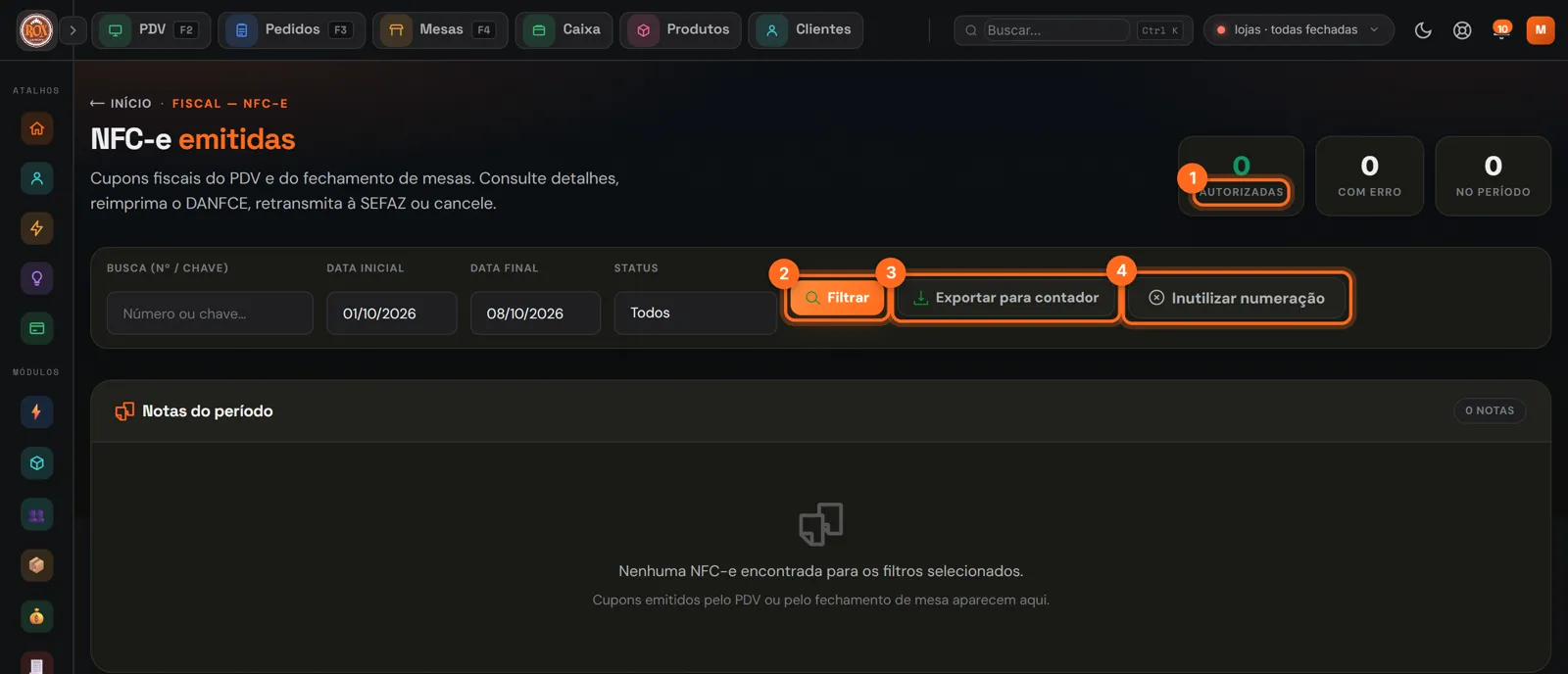
Task: Expand the sidebar with the chevron arrow
Action: tap(73, 30)
